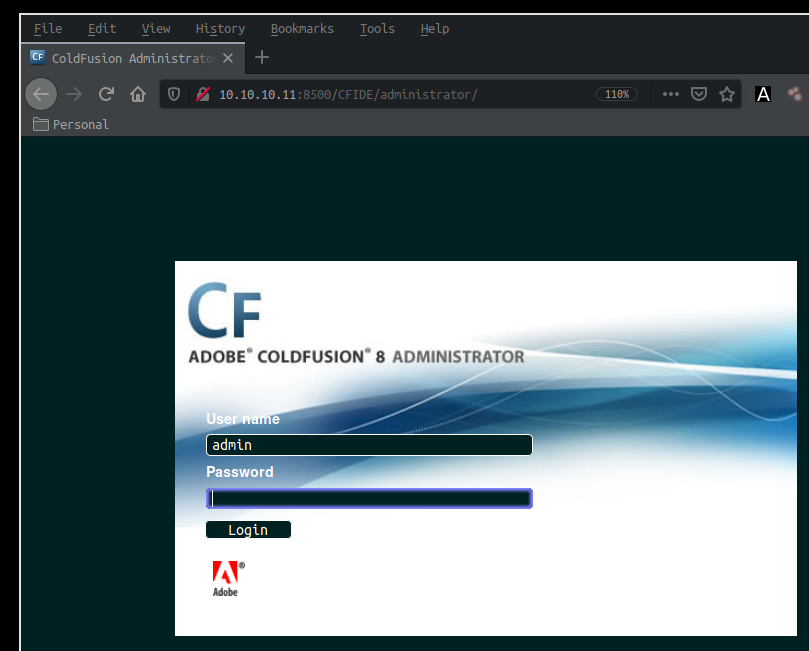Save page to Pocket
Image resolution: width=809 pixels, height=651 pixels.
[x=699, y=94]
